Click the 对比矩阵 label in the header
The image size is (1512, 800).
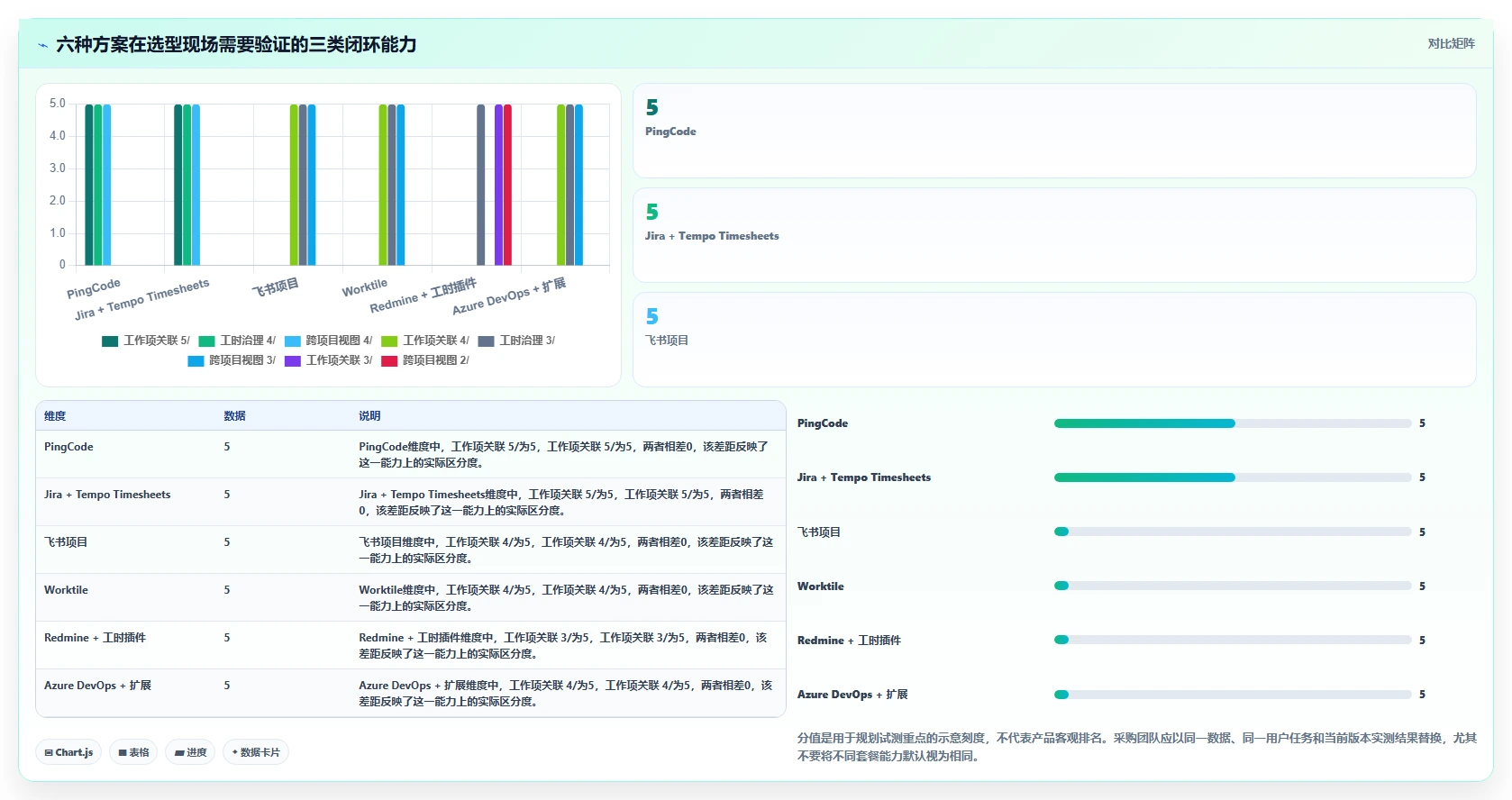pyautogui.click(x=1451, y=43)
